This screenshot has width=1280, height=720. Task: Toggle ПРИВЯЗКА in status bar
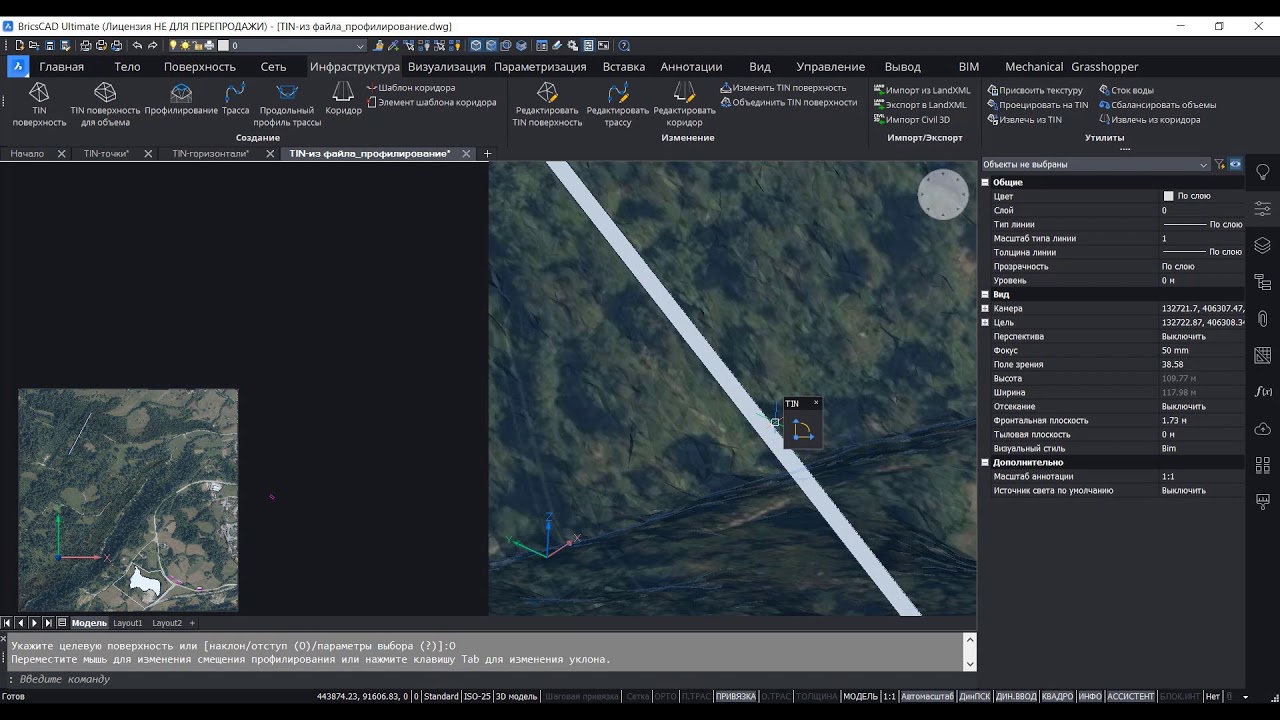[735, 697]
